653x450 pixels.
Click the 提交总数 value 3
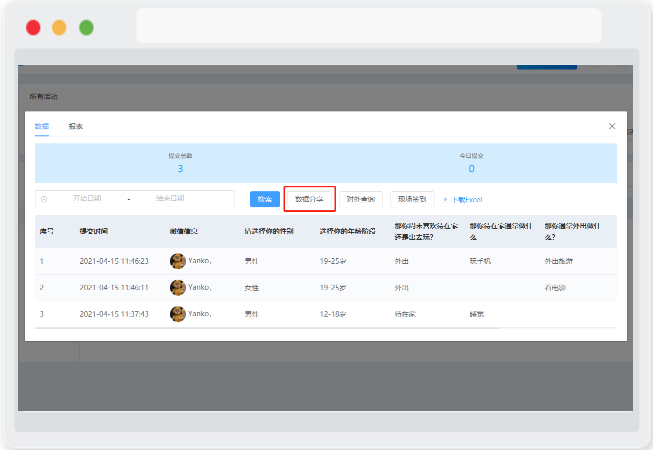pyautogui.click(x=180, y=169)
